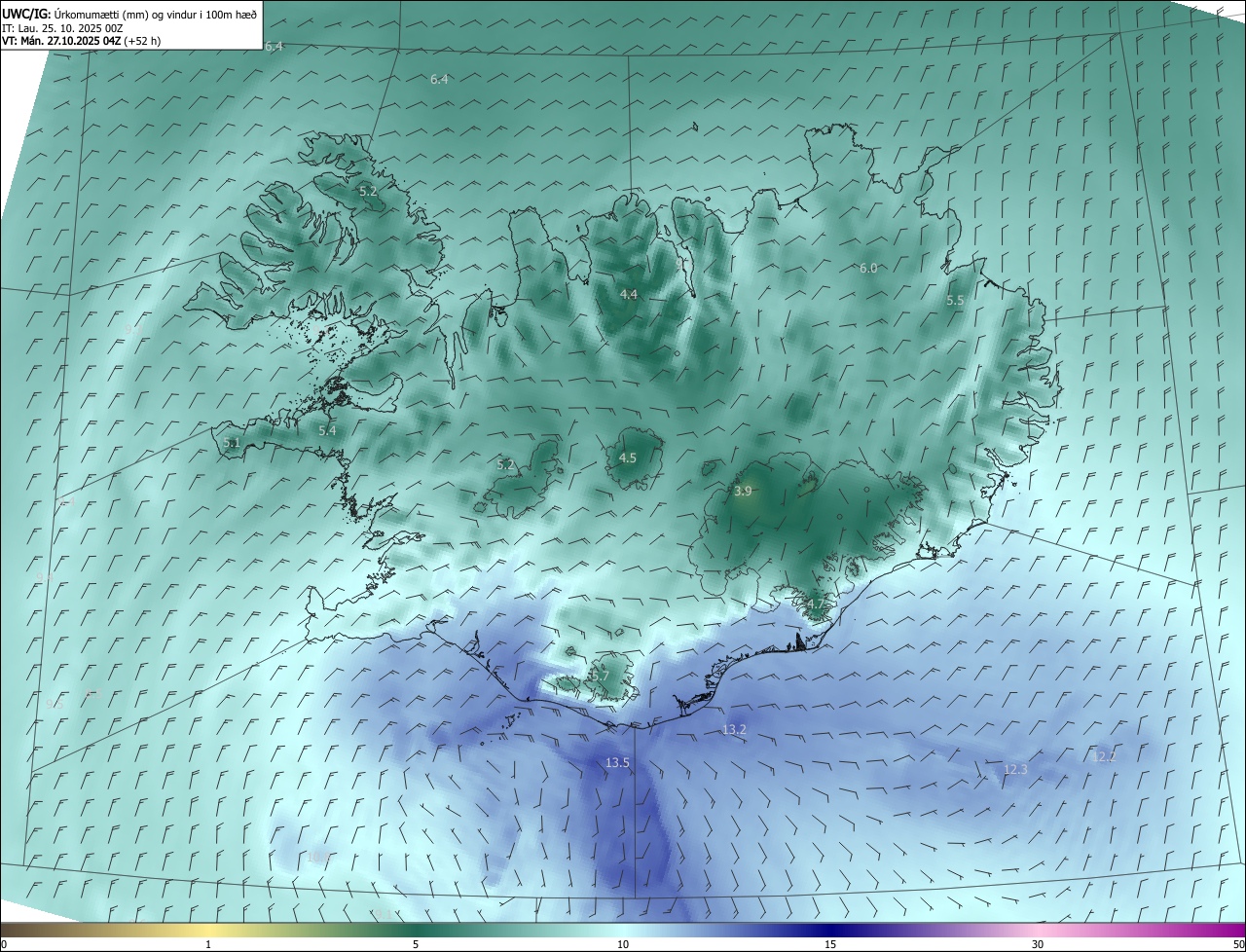The height and width of the screenshot is (952, 1246).
Task: Click the 5.1 value label on the map
Action: pyautogui.click(x=232, y=443)
